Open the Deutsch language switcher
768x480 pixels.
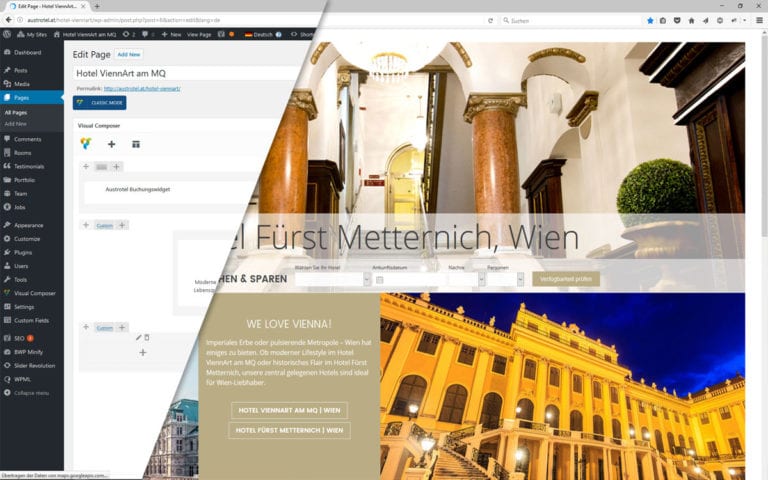[x=263, y=35]
